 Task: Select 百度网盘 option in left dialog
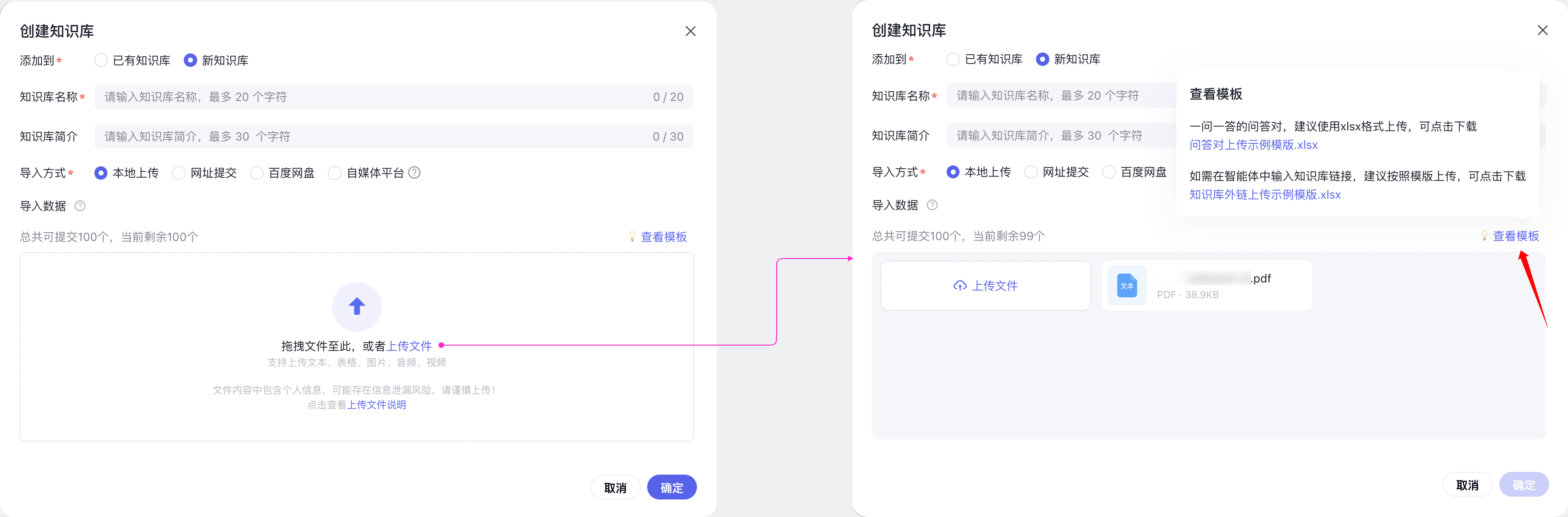point(257,173)
